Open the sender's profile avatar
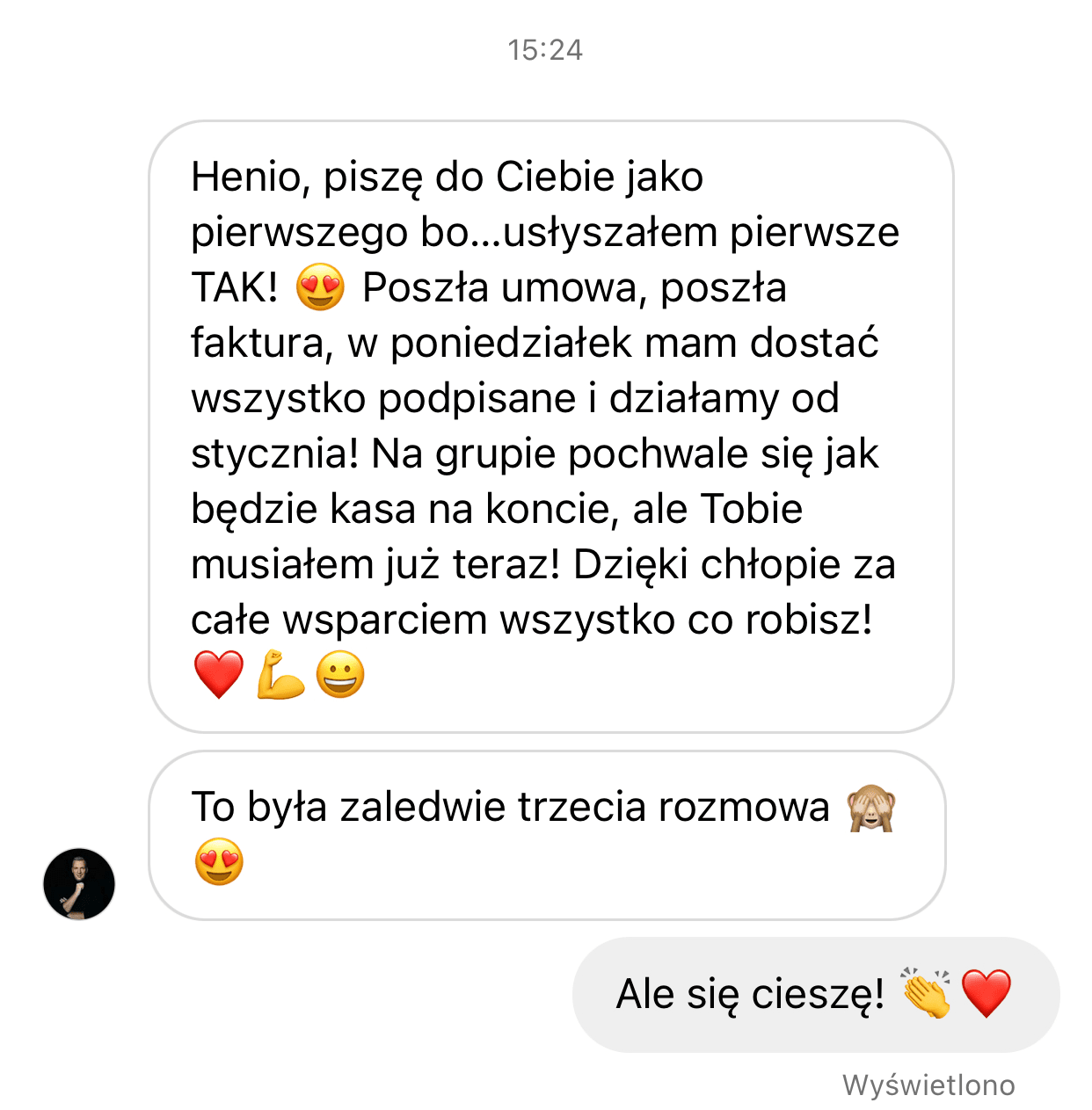Screen dimensions: 1092x1110 pyautogui.click(x=79, y=884)
